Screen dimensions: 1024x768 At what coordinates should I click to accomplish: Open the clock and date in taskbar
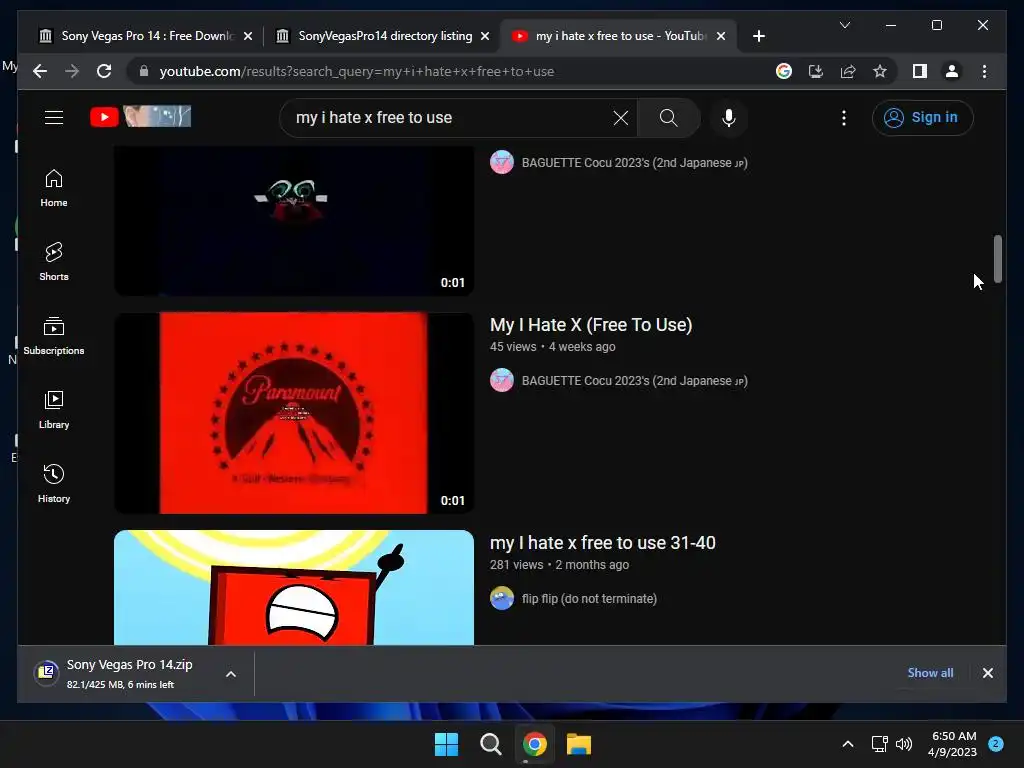tap(953, 744)
